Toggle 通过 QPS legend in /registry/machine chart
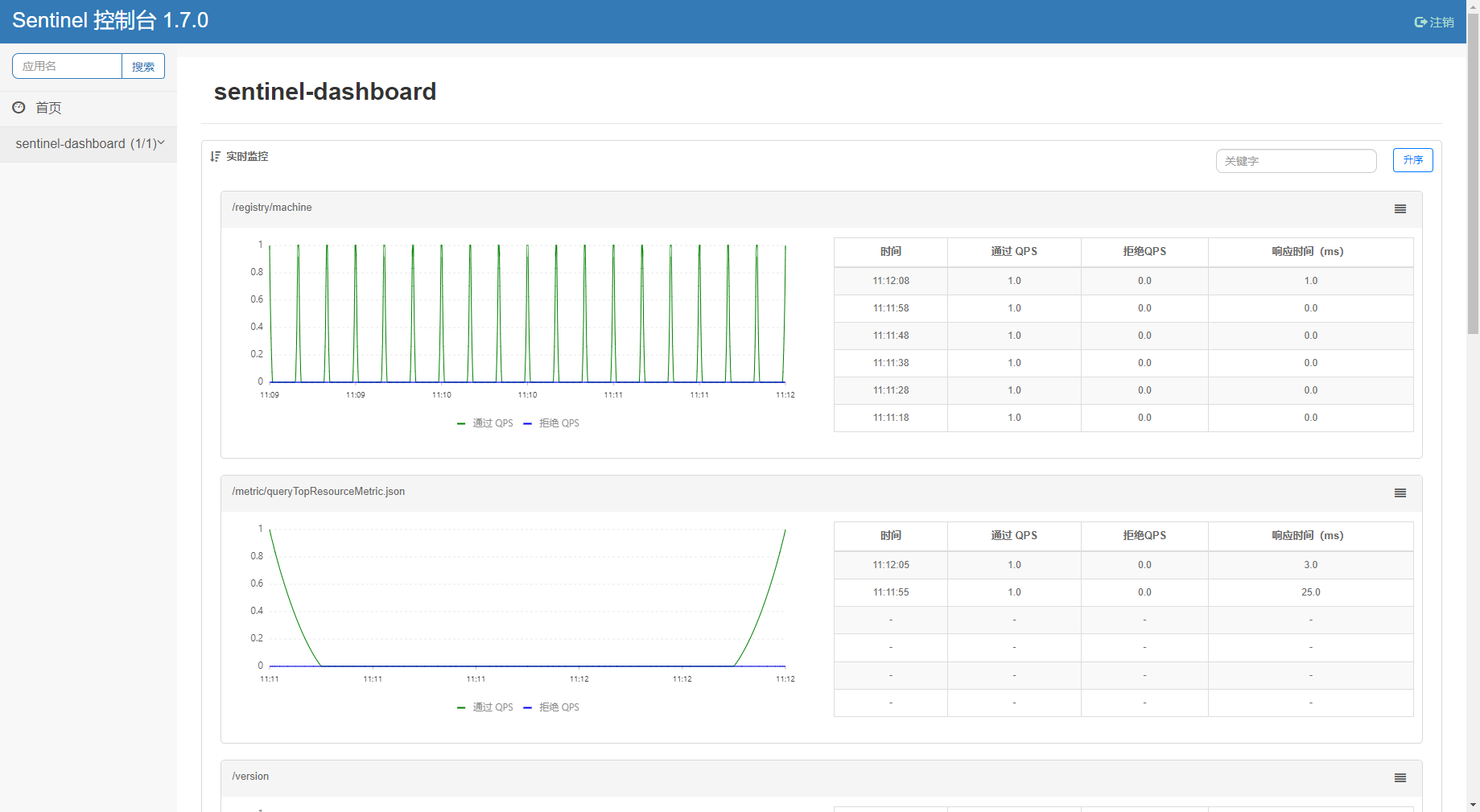This screenshot has width=1480, height=812. tap(484, 423)
